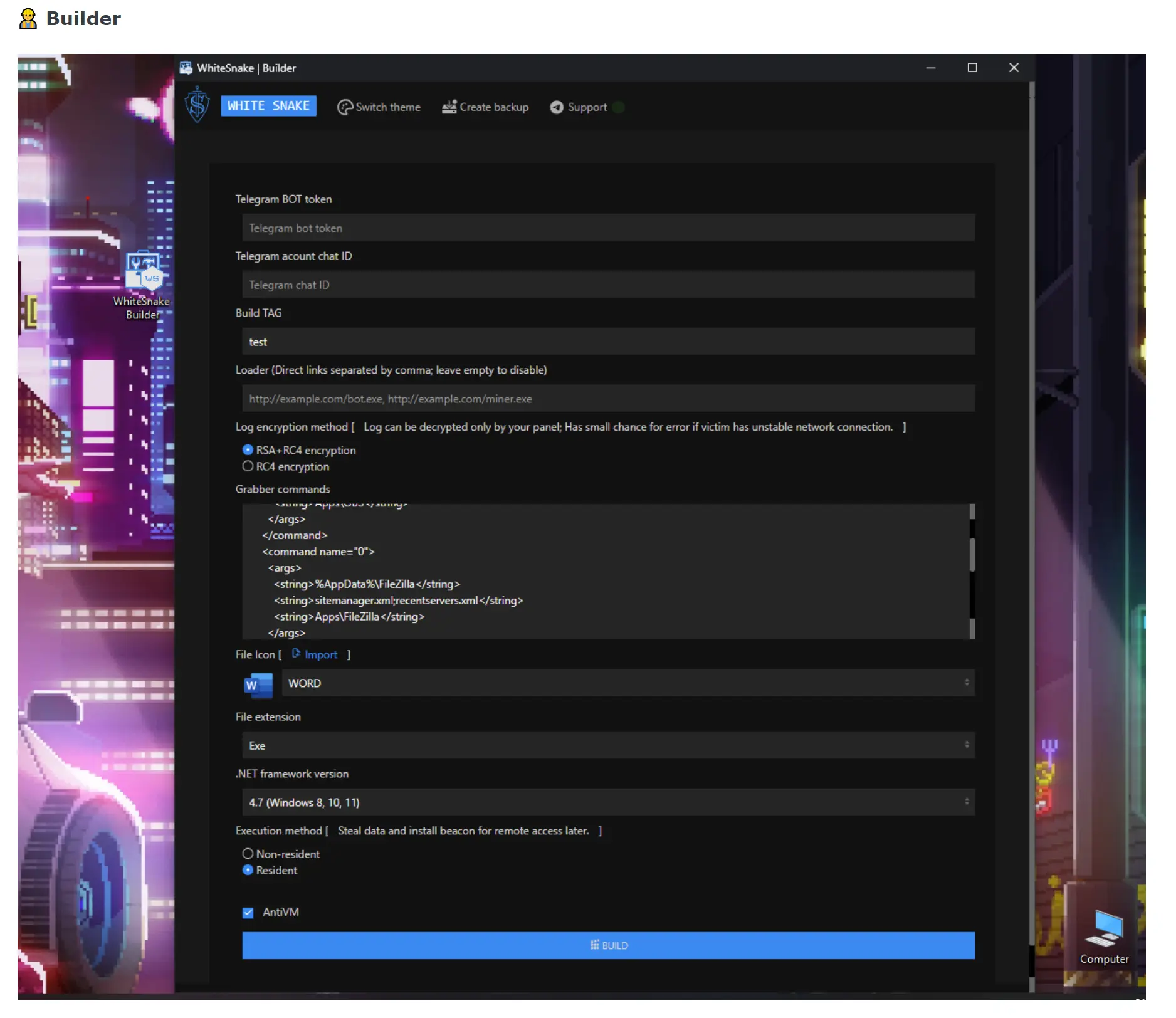Focus the Telegram bot token field
Screen dimensions: 1176x1018
pyautogui.click(x=608, y=228)
